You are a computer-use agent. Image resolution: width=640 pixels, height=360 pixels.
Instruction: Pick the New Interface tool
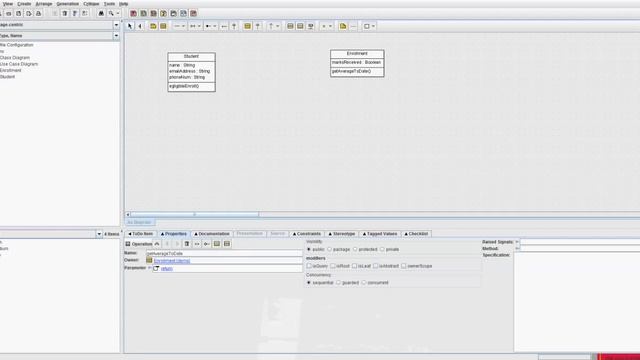click(x=247, y=26)
